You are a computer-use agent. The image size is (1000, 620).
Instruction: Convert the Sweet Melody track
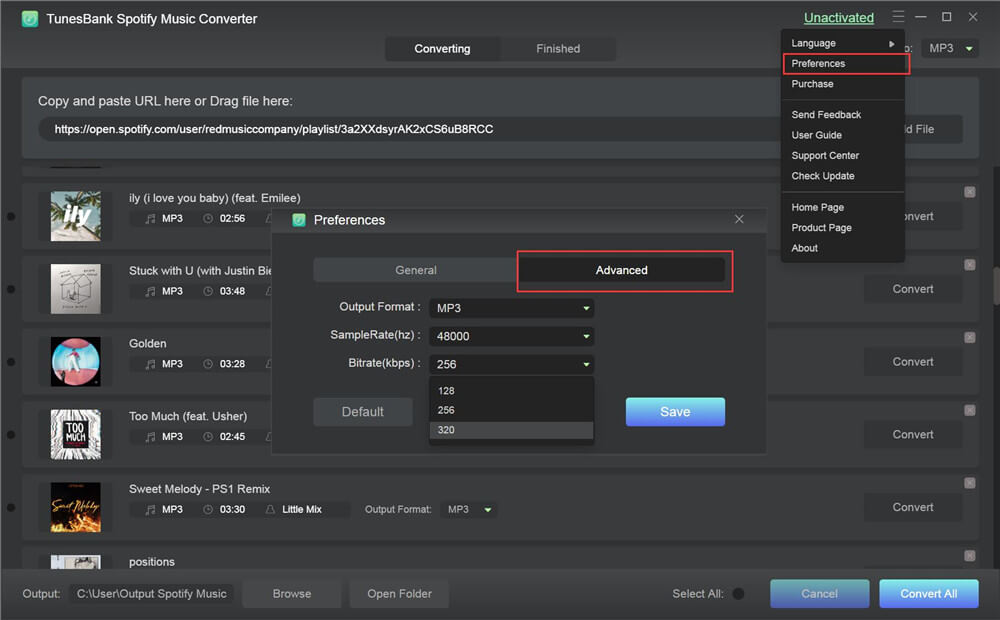(913, 508)
